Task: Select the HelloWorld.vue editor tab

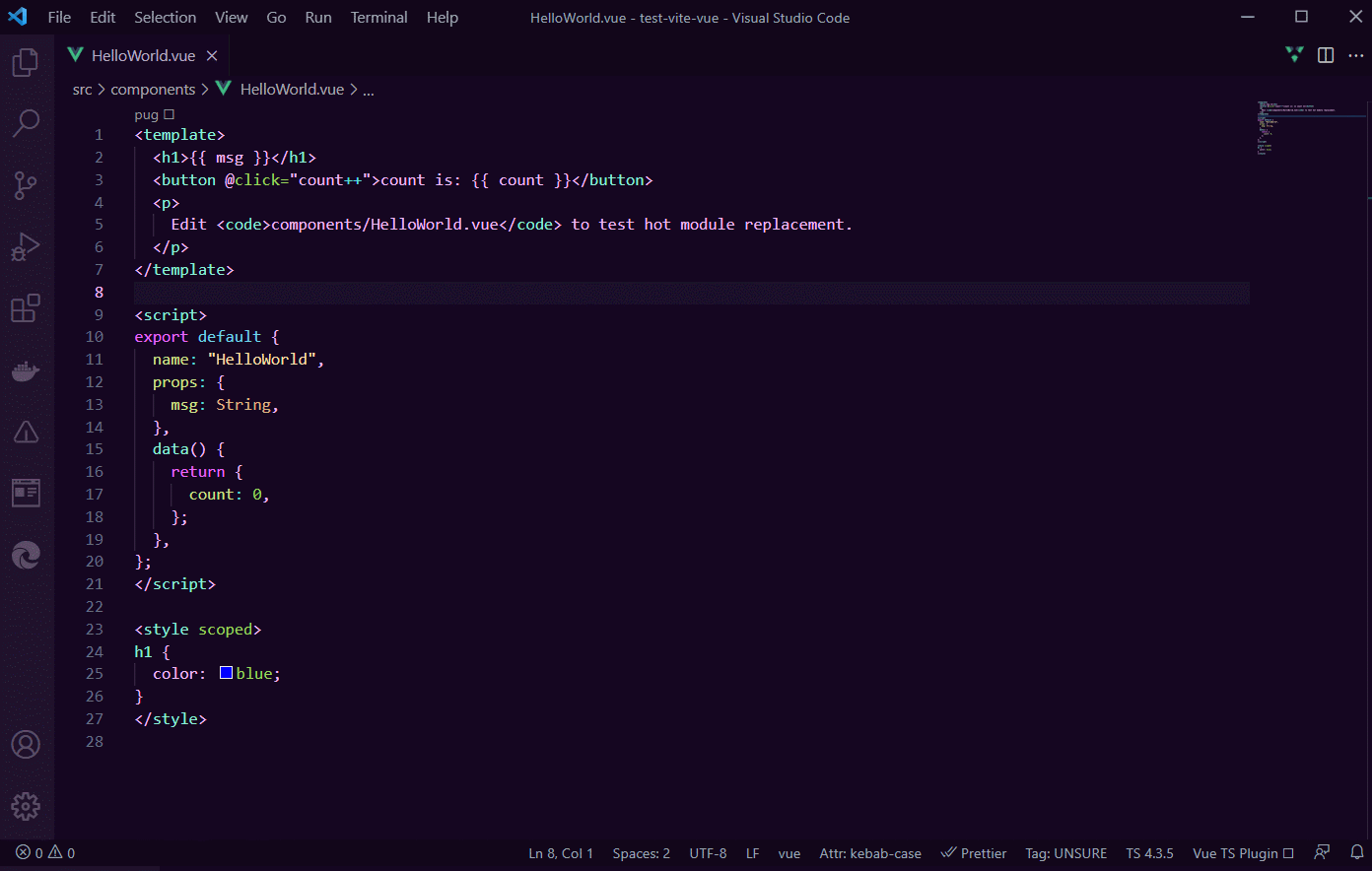Action: pyautogui.click(x=143, y=56)
